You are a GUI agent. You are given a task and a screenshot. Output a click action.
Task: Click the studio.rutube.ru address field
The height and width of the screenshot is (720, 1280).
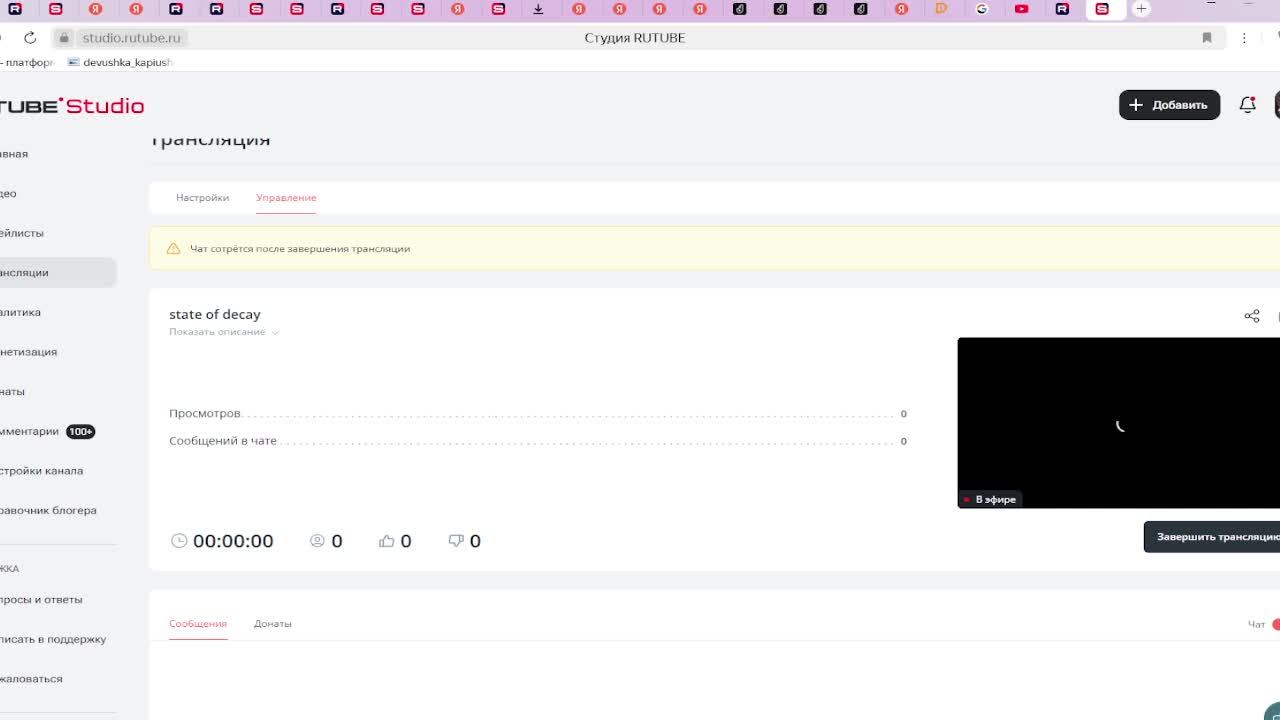tap(131, 38)
